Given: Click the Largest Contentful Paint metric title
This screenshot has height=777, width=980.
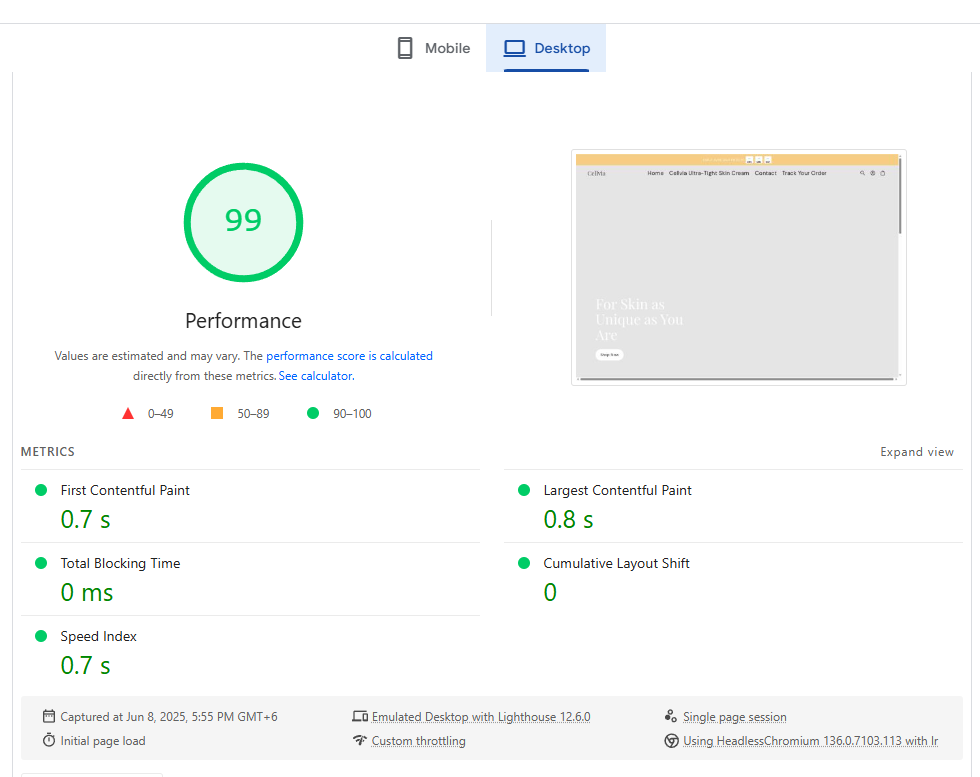Looking at the screenshot, I should 617,490.
